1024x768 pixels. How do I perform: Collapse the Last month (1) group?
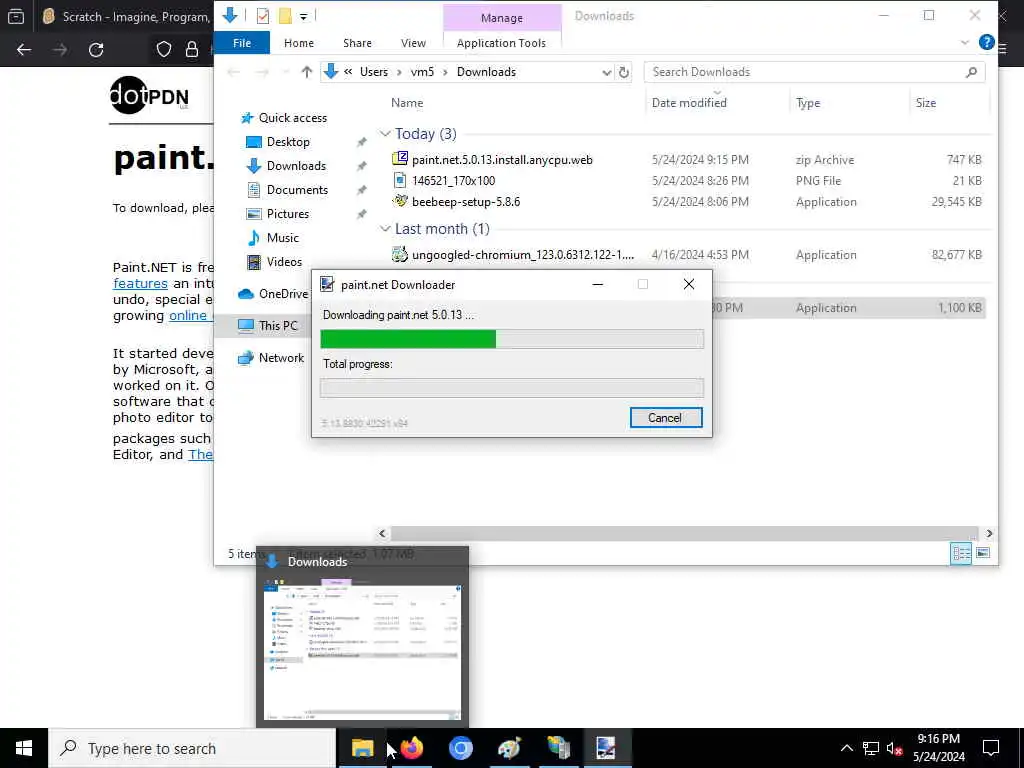(x=385, y=229)
